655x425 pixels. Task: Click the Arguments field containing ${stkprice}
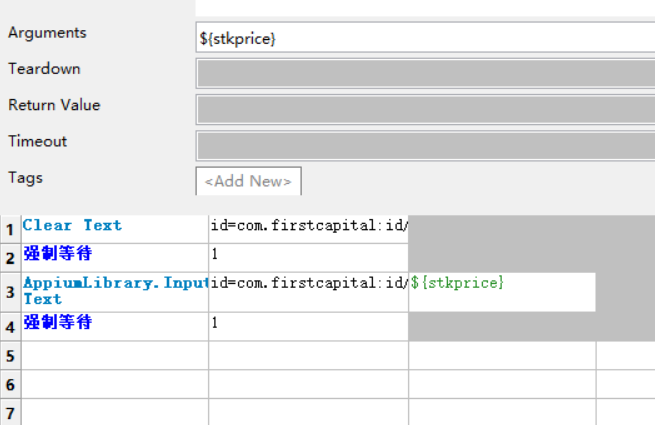pyautogui.click(x=425, y=38)
